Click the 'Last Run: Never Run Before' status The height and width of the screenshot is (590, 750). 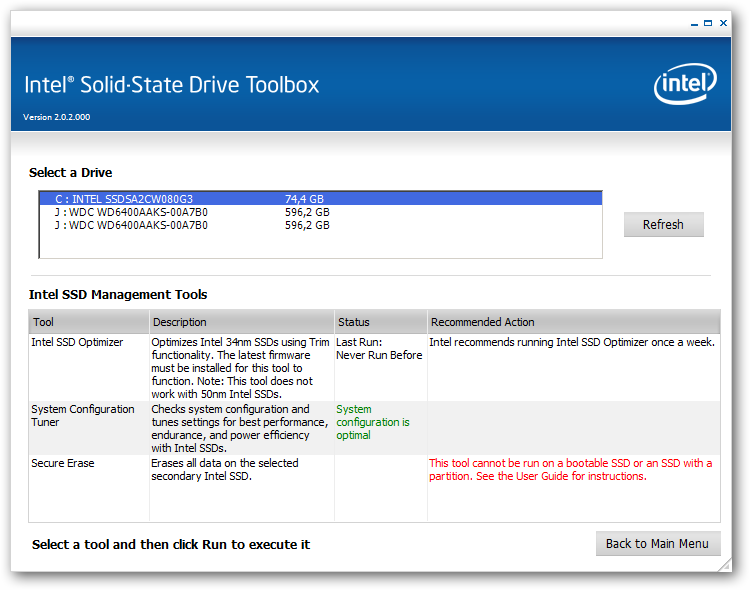click(379, 348)
